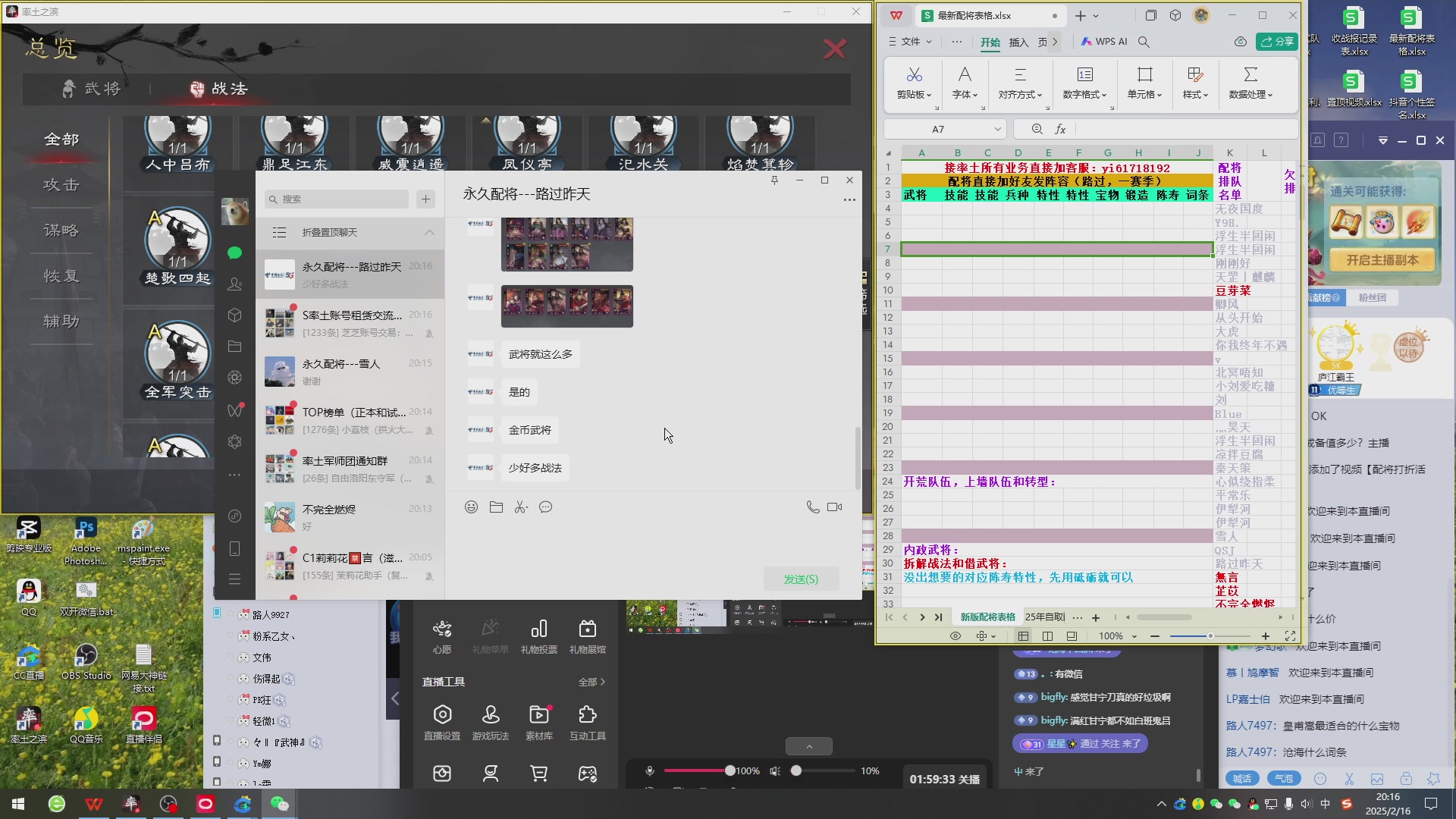Start video call in WeChat chat

pos(835,507)
